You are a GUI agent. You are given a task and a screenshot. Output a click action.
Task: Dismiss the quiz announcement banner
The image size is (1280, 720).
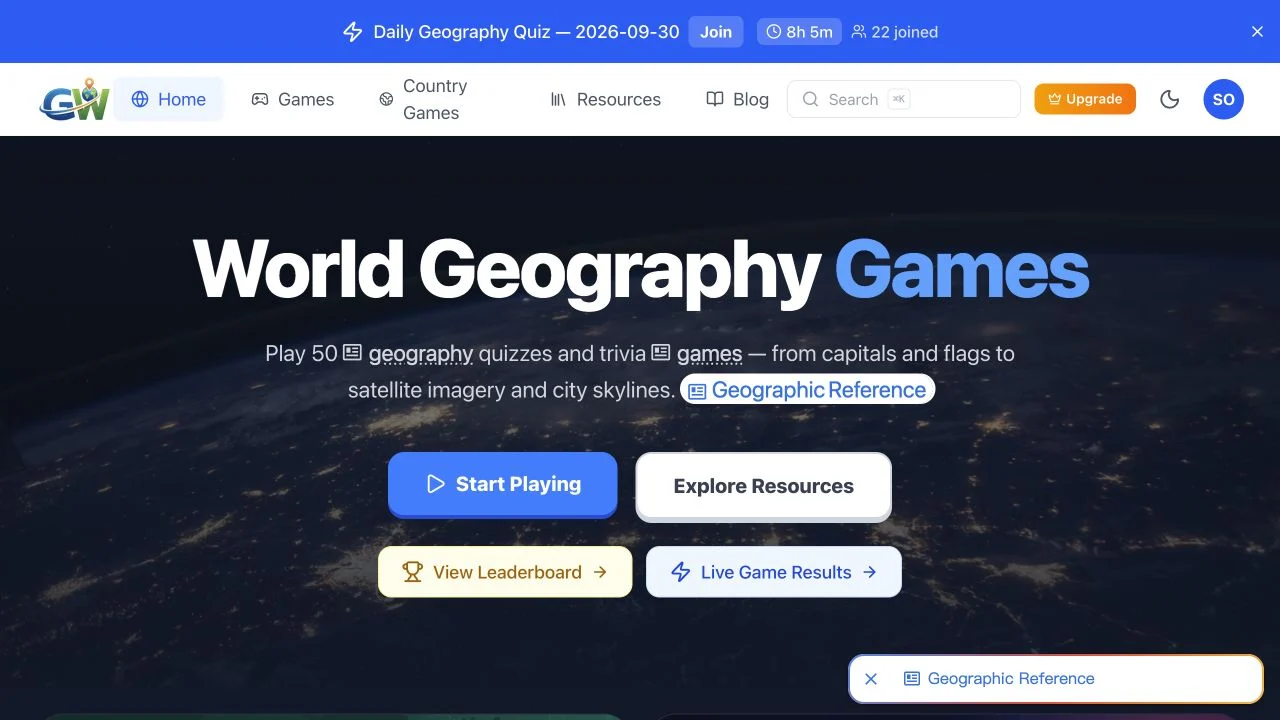pyautogui.click(x=1257, y=32)
